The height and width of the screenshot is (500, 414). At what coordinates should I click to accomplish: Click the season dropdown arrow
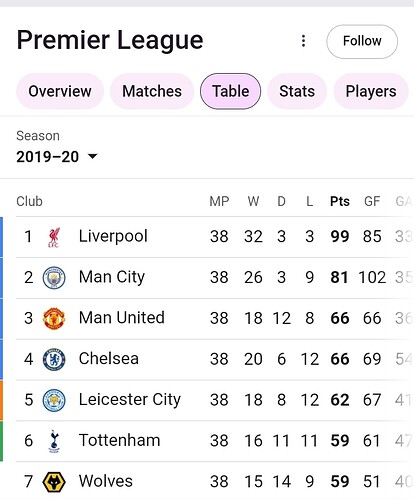tap(92, 156)
